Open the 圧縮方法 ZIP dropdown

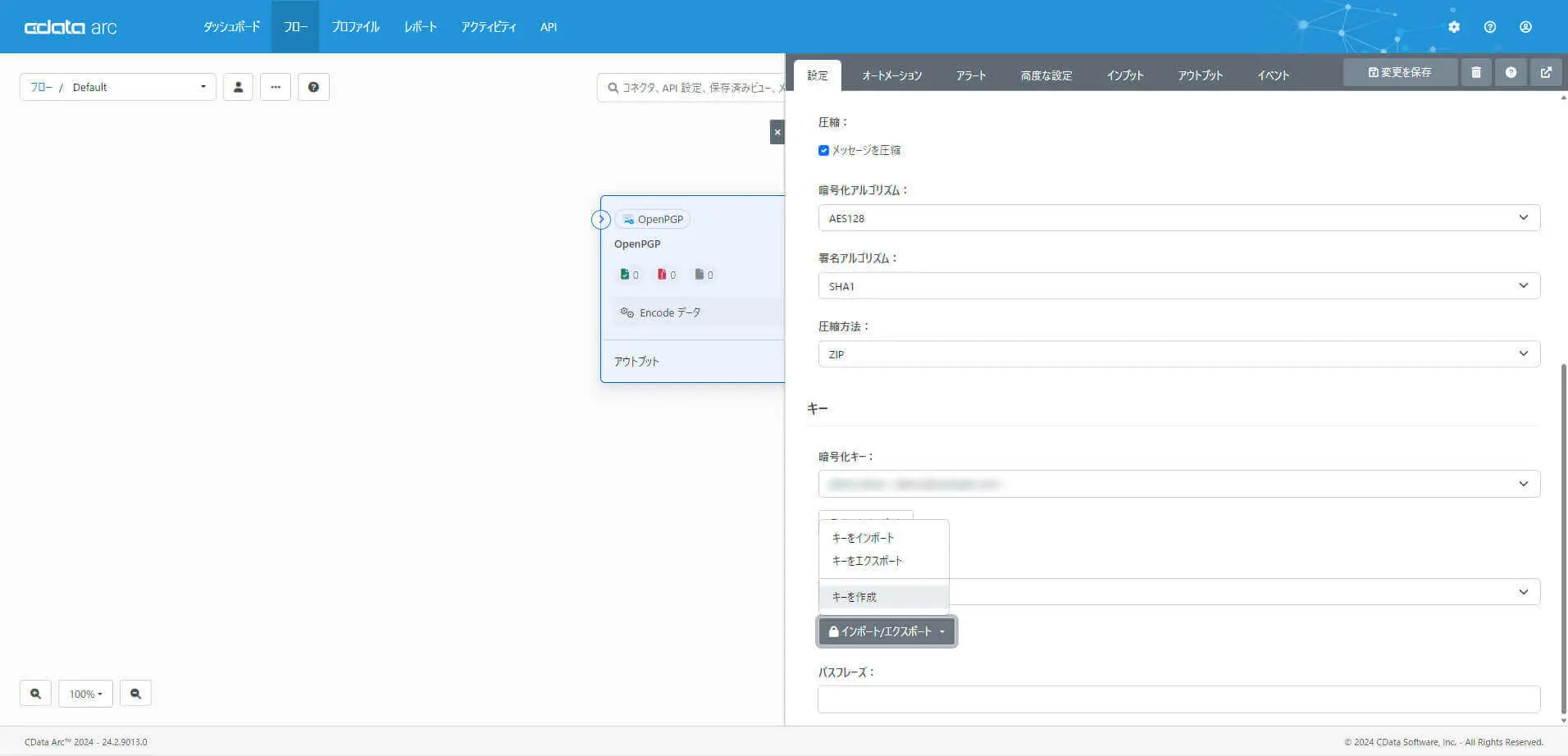[x=1179, y=354]
